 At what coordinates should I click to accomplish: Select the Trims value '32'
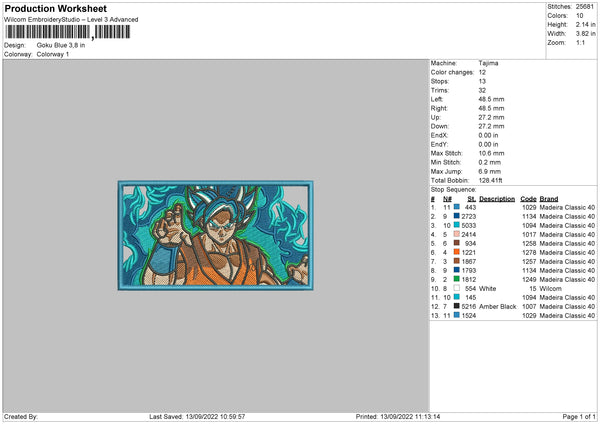[482, 90]
